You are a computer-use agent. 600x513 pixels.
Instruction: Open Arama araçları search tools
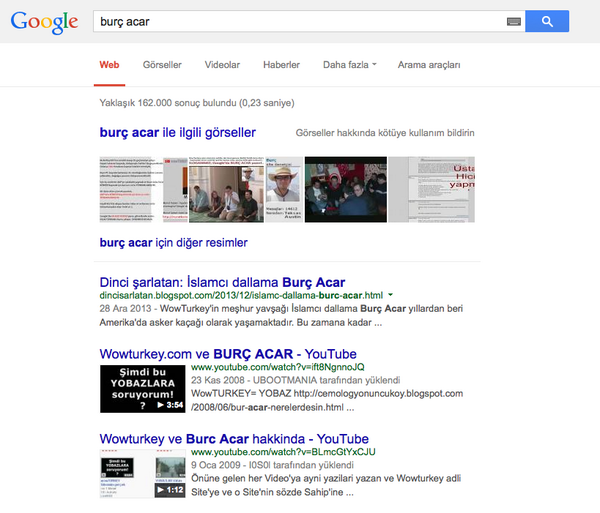click(x=429, y=65)
